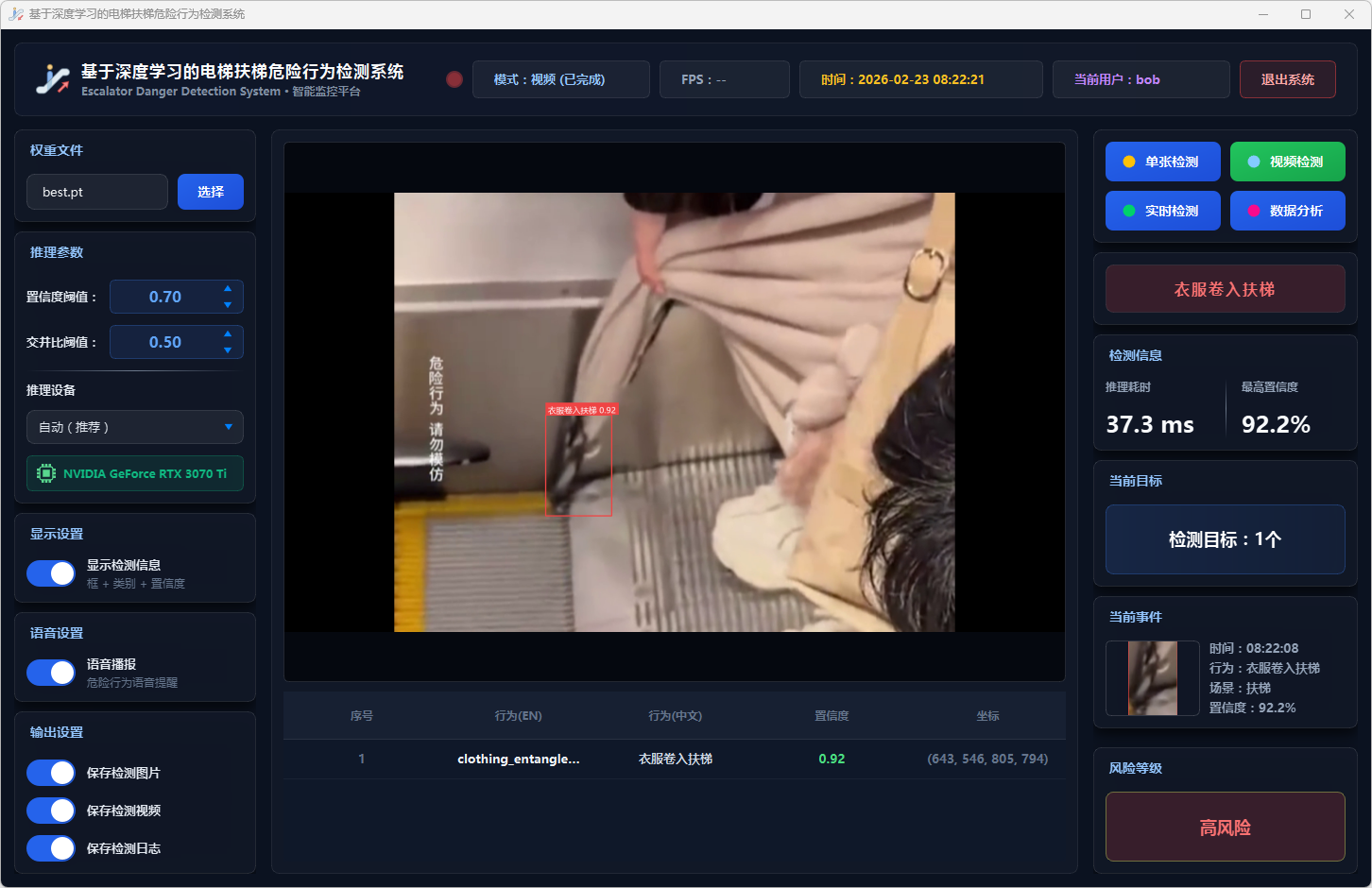This screenshot has height=888, width=1372.
Task: Click the blue dot on 视频检测 button
Action: click(x=1253, y=162)
